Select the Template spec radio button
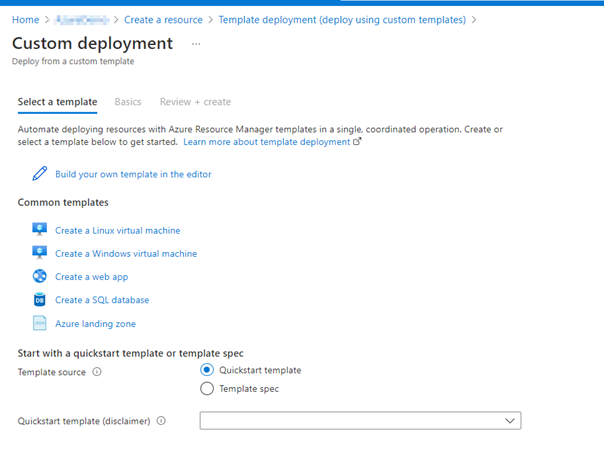The width and height of the screenshot is (604, 452). [207, 388]
